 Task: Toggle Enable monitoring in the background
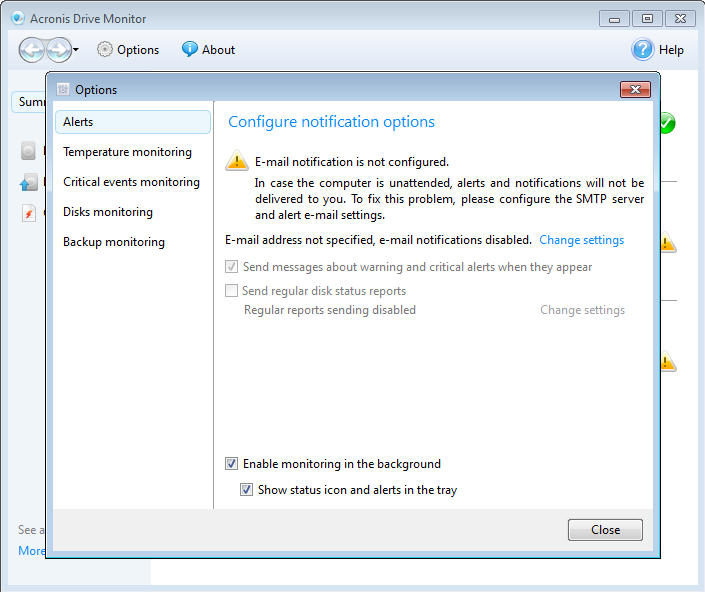pos(232,463)
